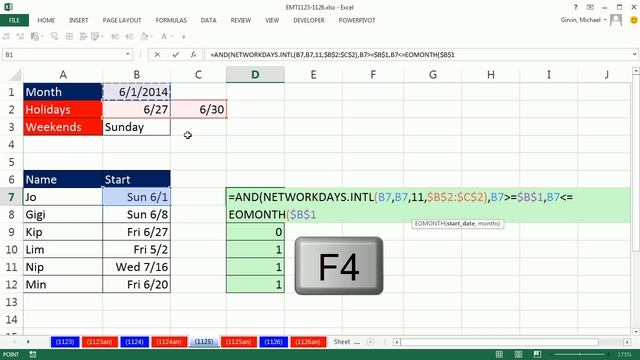
Task: Switch to sheet tab (1125an)
Action: click(x=238, y=342)
